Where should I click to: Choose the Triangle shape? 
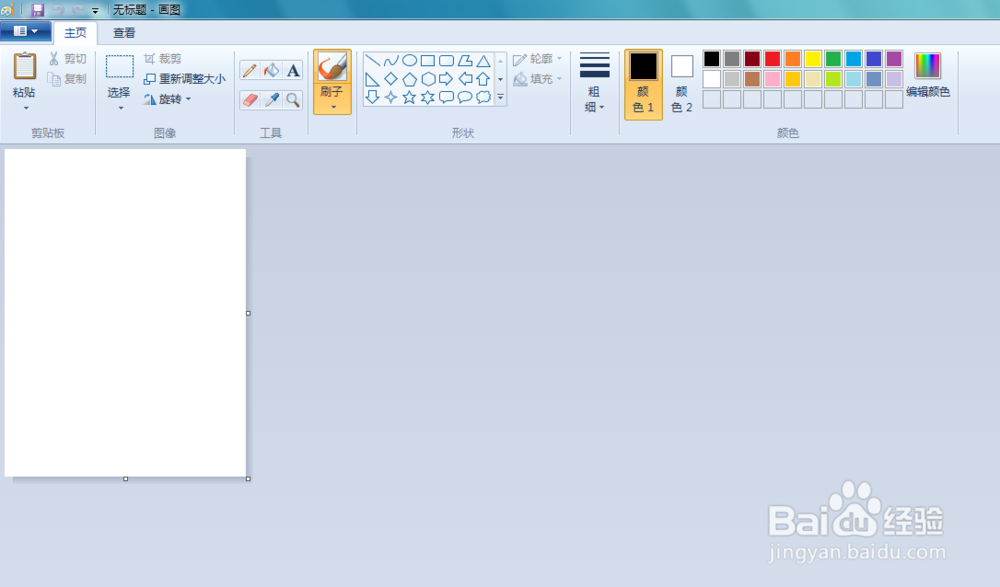(x=483, y=61)
